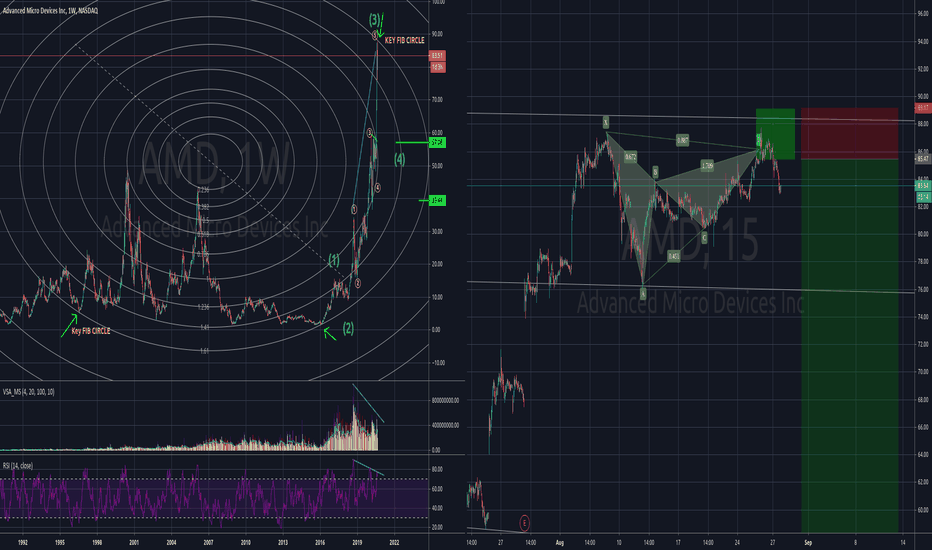The image size is (932, 550).
Task: Click the grey 85.47 entry price label
Action: tap(922, 159)
